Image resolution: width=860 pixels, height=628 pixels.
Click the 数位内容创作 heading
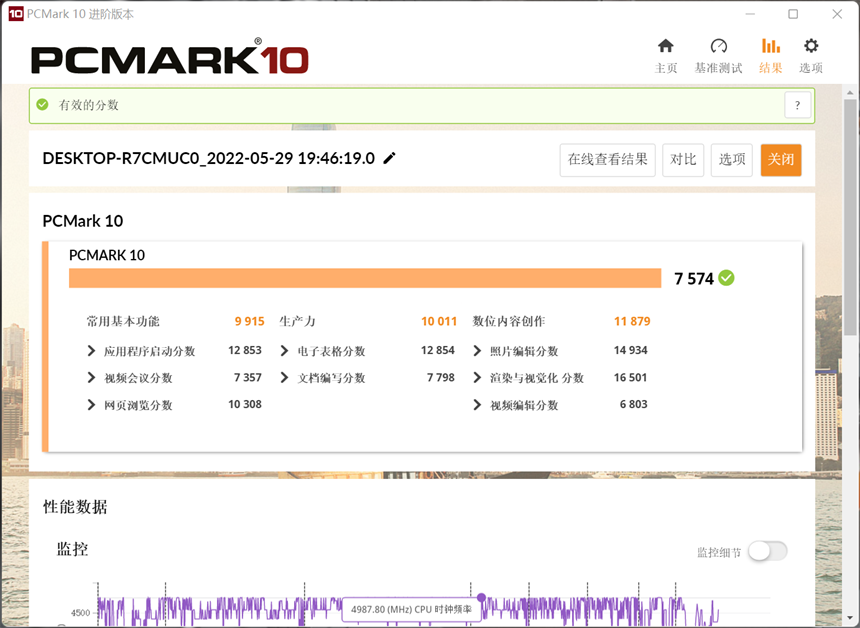[x=509, y=321]
